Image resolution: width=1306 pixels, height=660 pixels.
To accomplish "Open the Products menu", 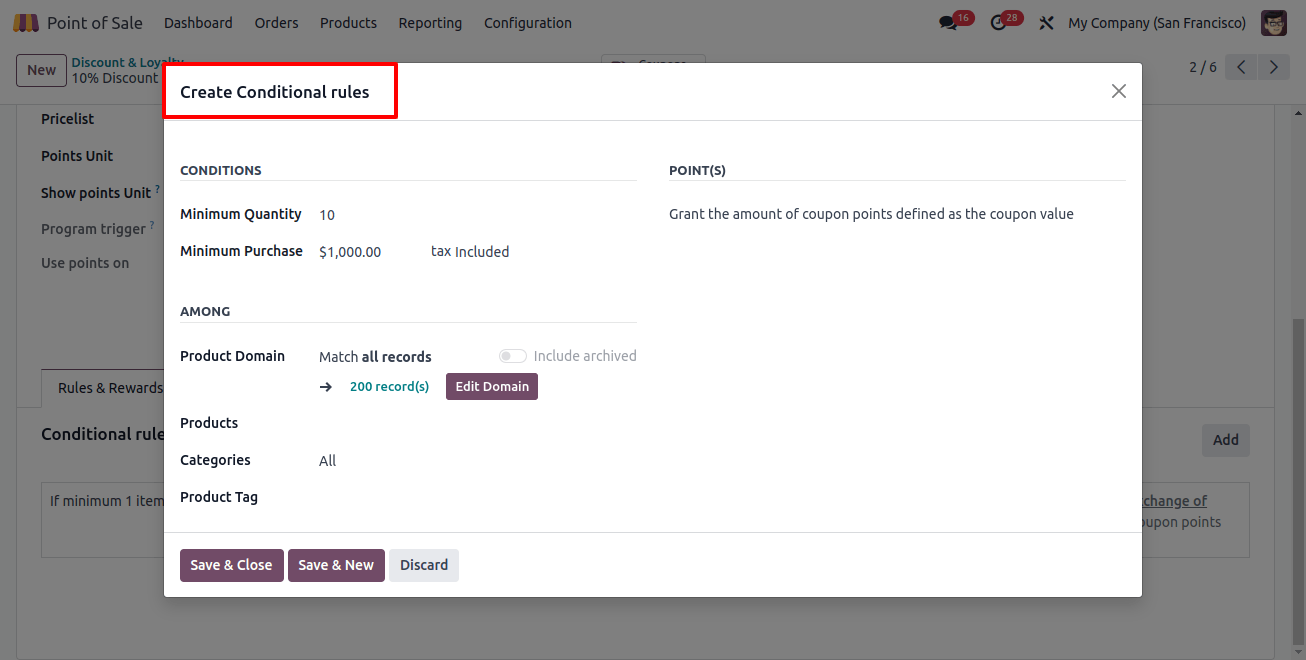I will coord(348,23).
